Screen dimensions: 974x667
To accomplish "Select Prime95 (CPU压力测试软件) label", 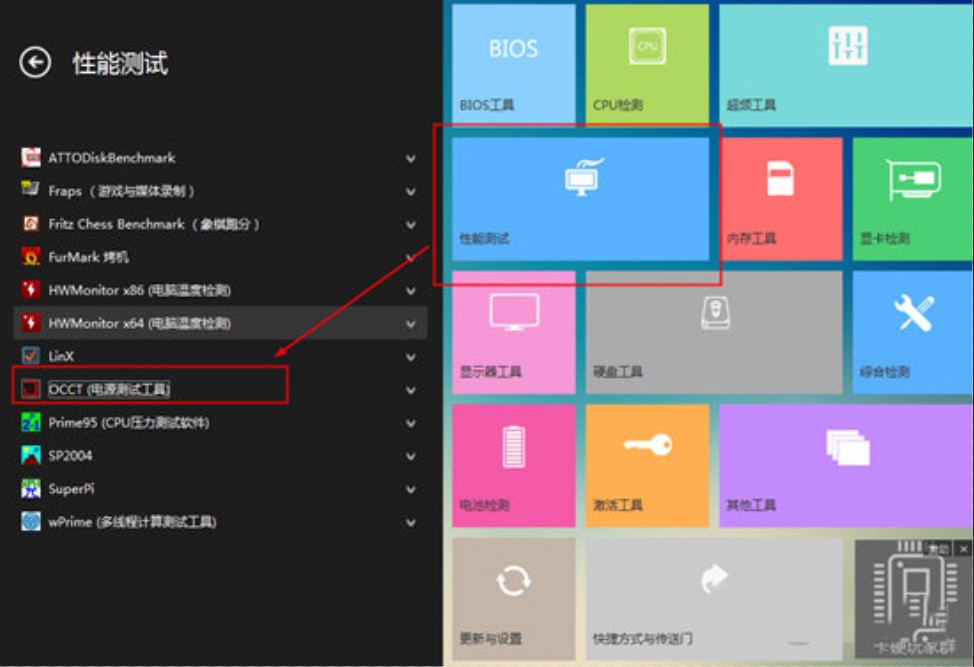I will [129, 422].
